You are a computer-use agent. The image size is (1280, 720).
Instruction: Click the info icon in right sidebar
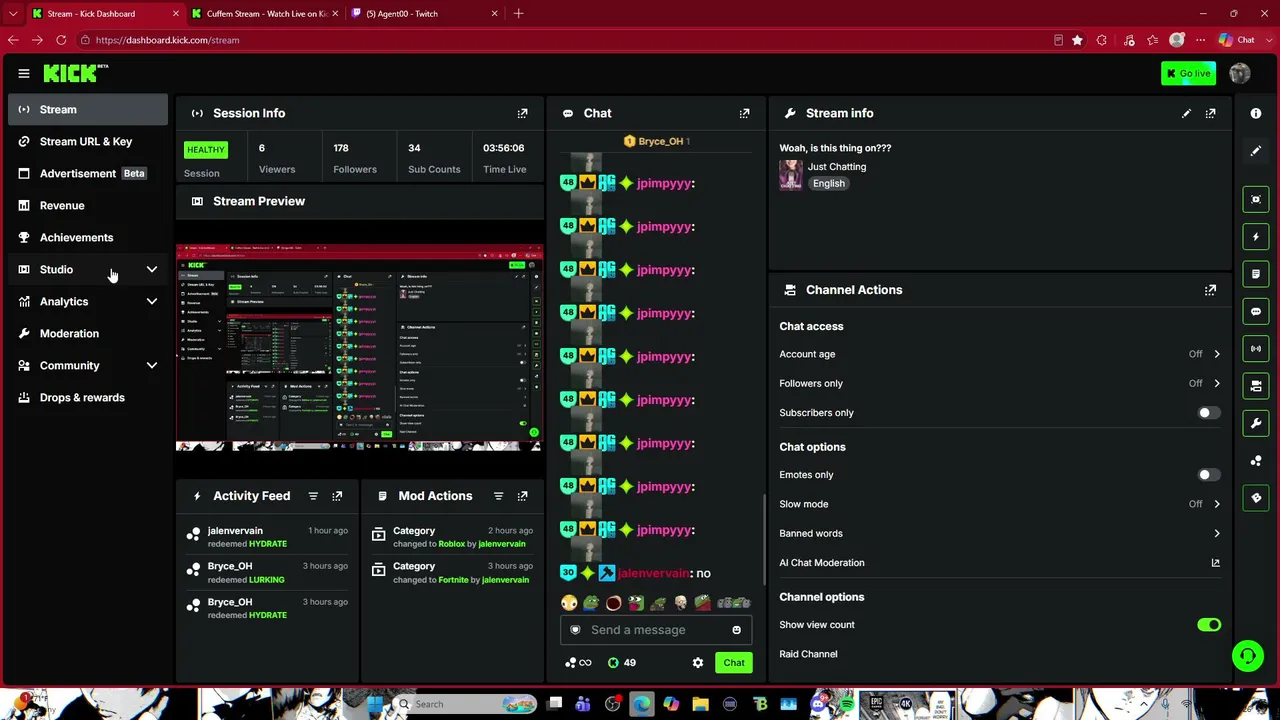click(x=1256, y=113)
